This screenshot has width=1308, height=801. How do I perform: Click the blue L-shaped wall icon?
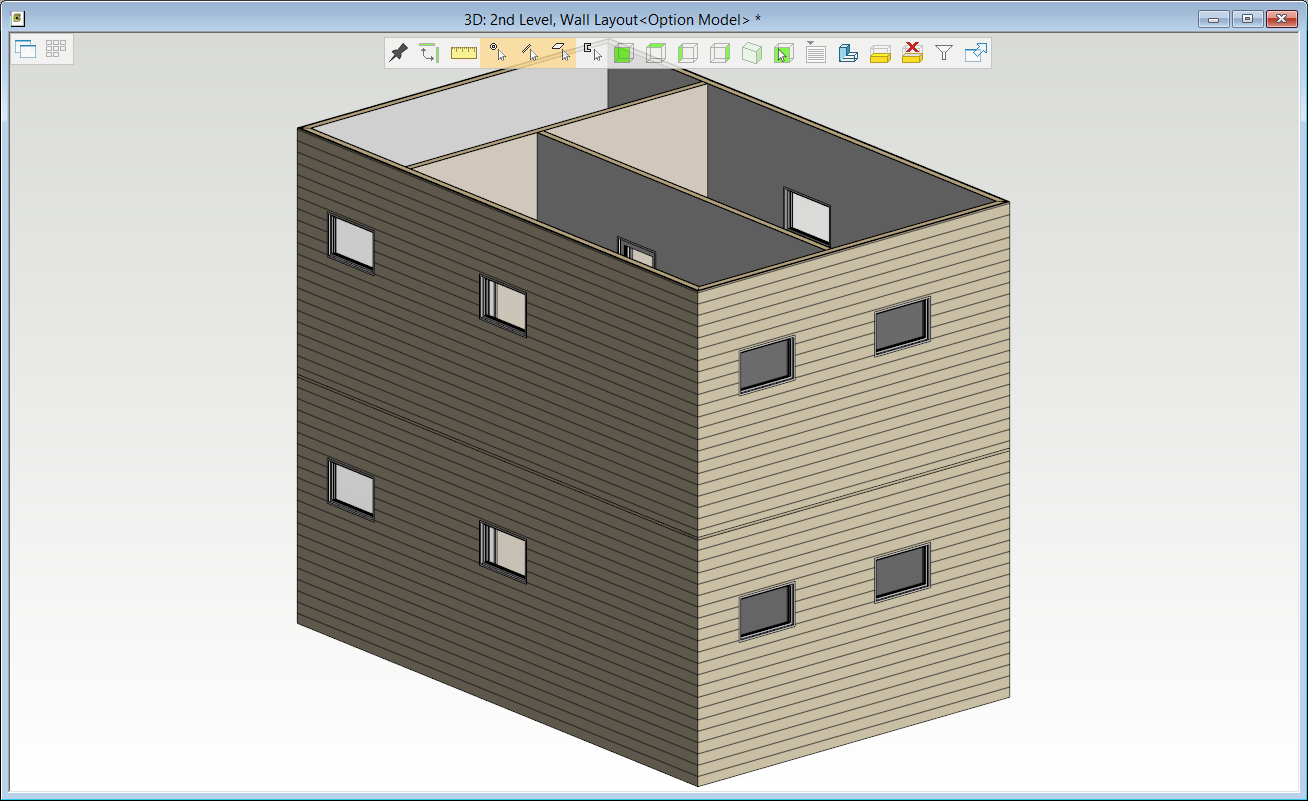(847, 53)
